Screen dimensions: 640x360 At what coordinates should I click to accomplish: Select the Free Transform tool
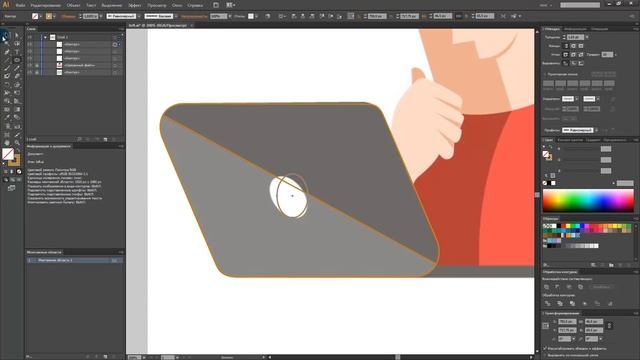(17, 93)
